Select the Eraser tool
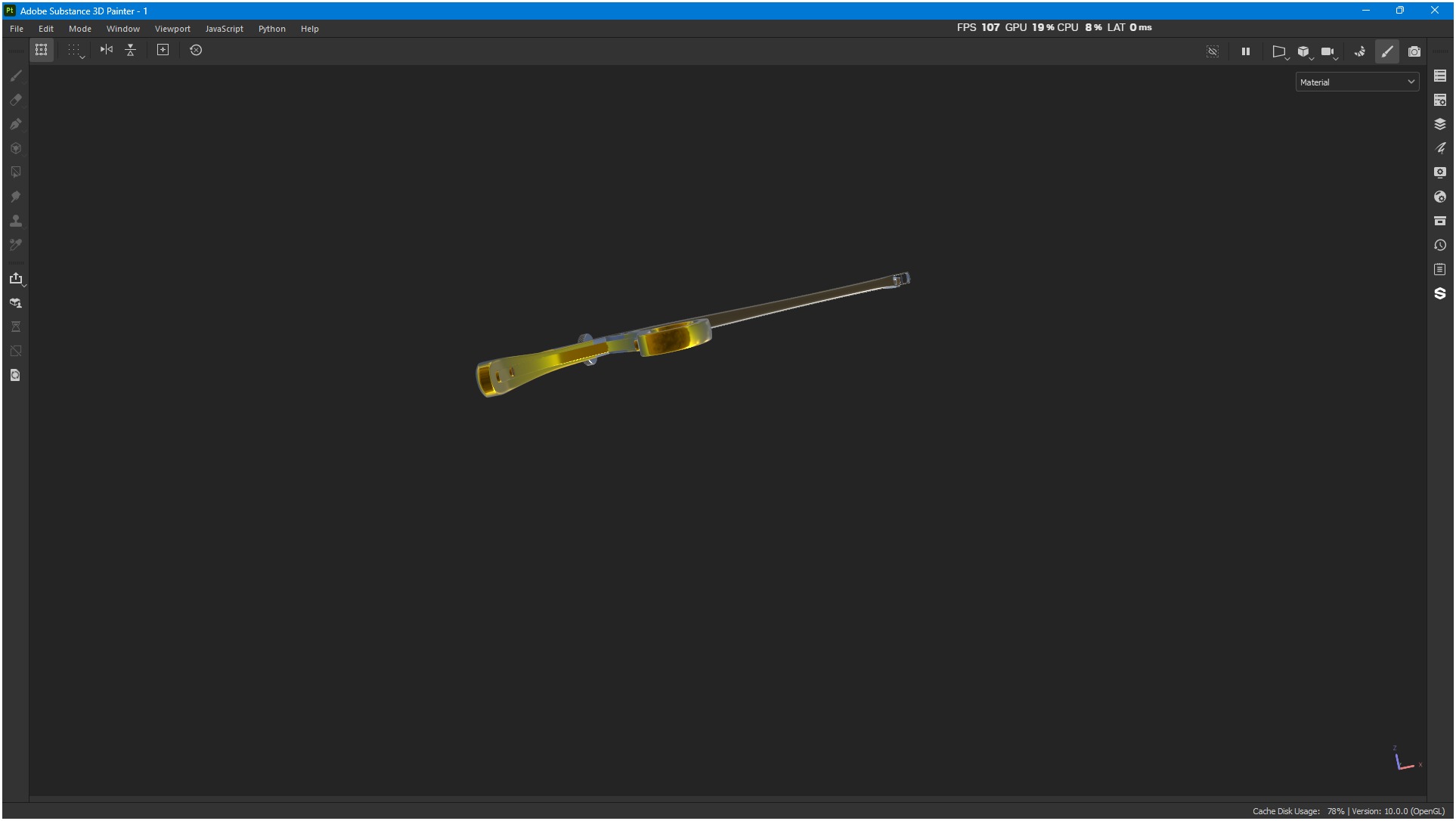This screenshot has width=1456, height=821. click(x=16, y=100)
